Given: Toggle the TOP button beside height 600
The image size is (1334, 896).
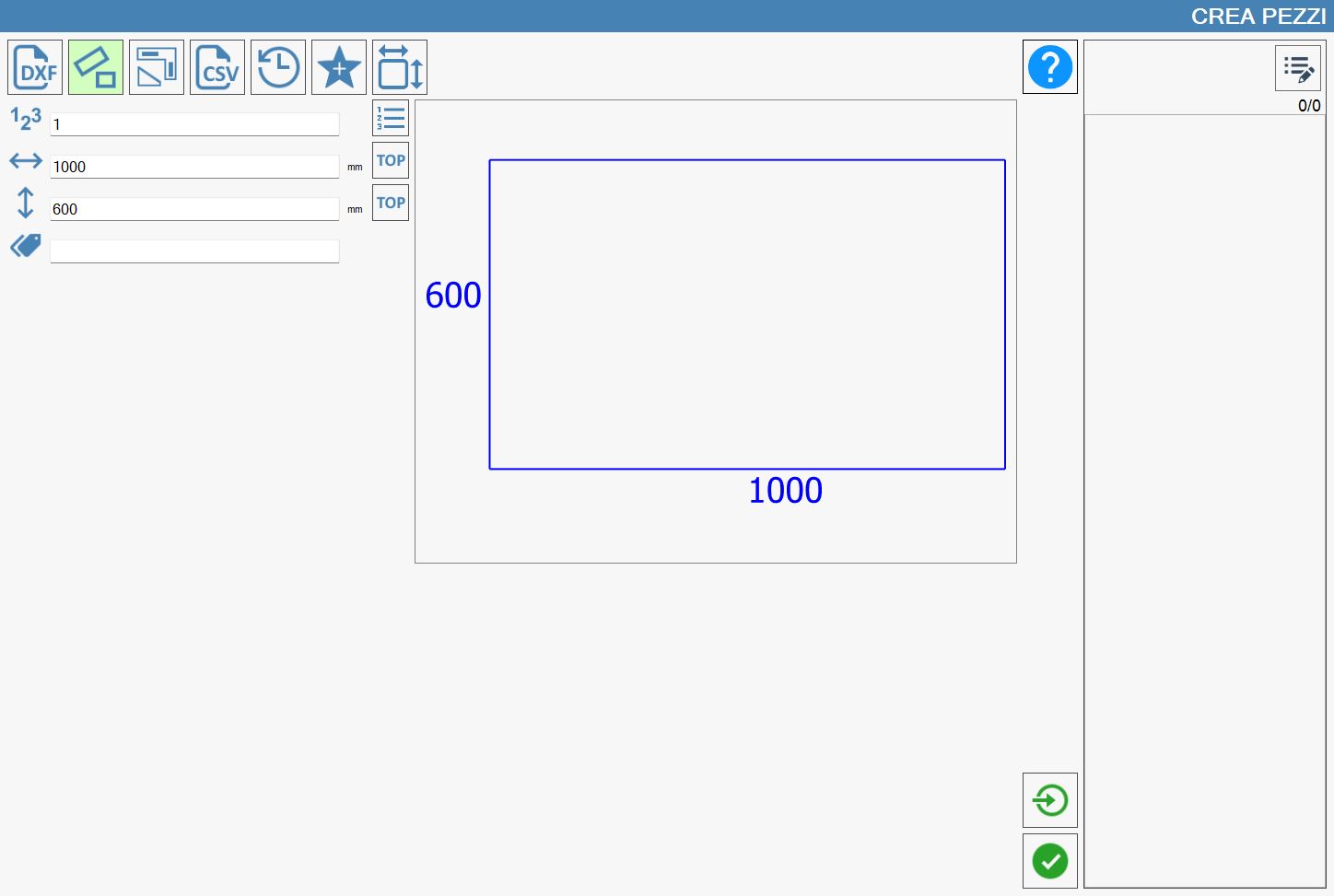Looking at the screenshot, I should 391,203.
